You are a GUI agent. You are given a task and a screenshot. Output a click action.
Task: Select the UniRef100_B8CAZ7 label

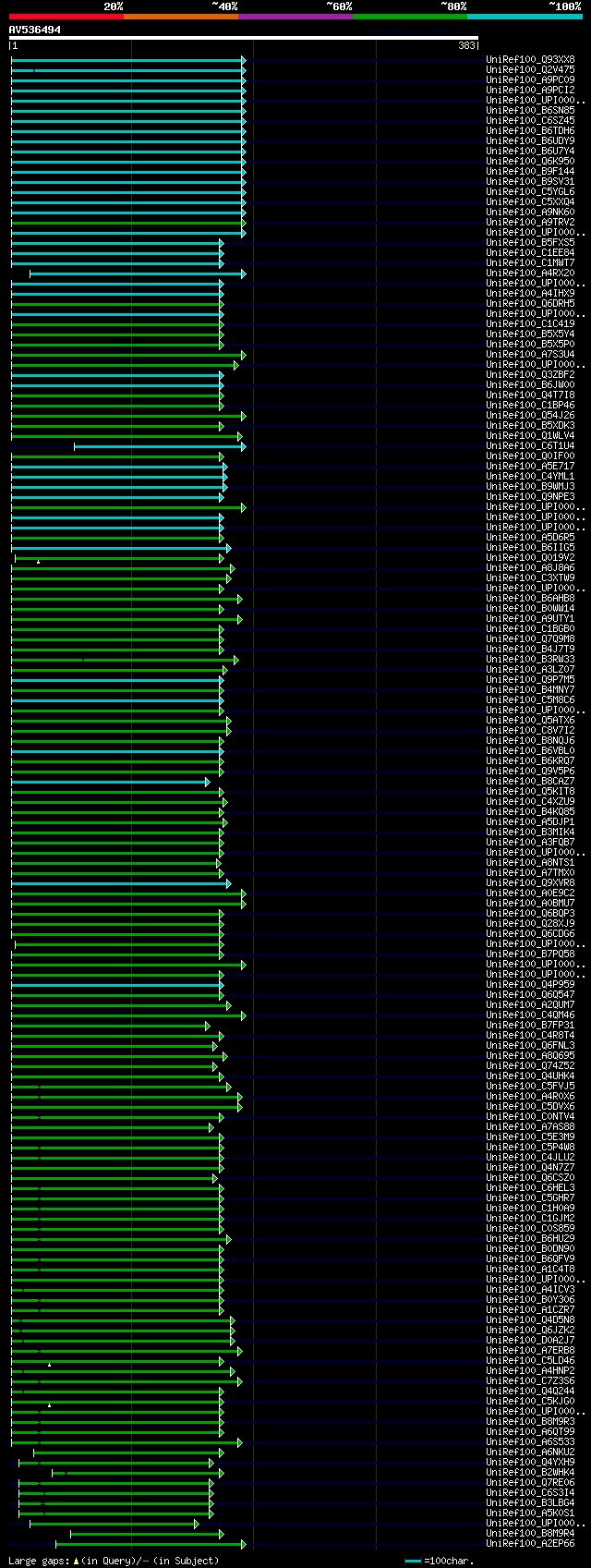click(530, 781)
